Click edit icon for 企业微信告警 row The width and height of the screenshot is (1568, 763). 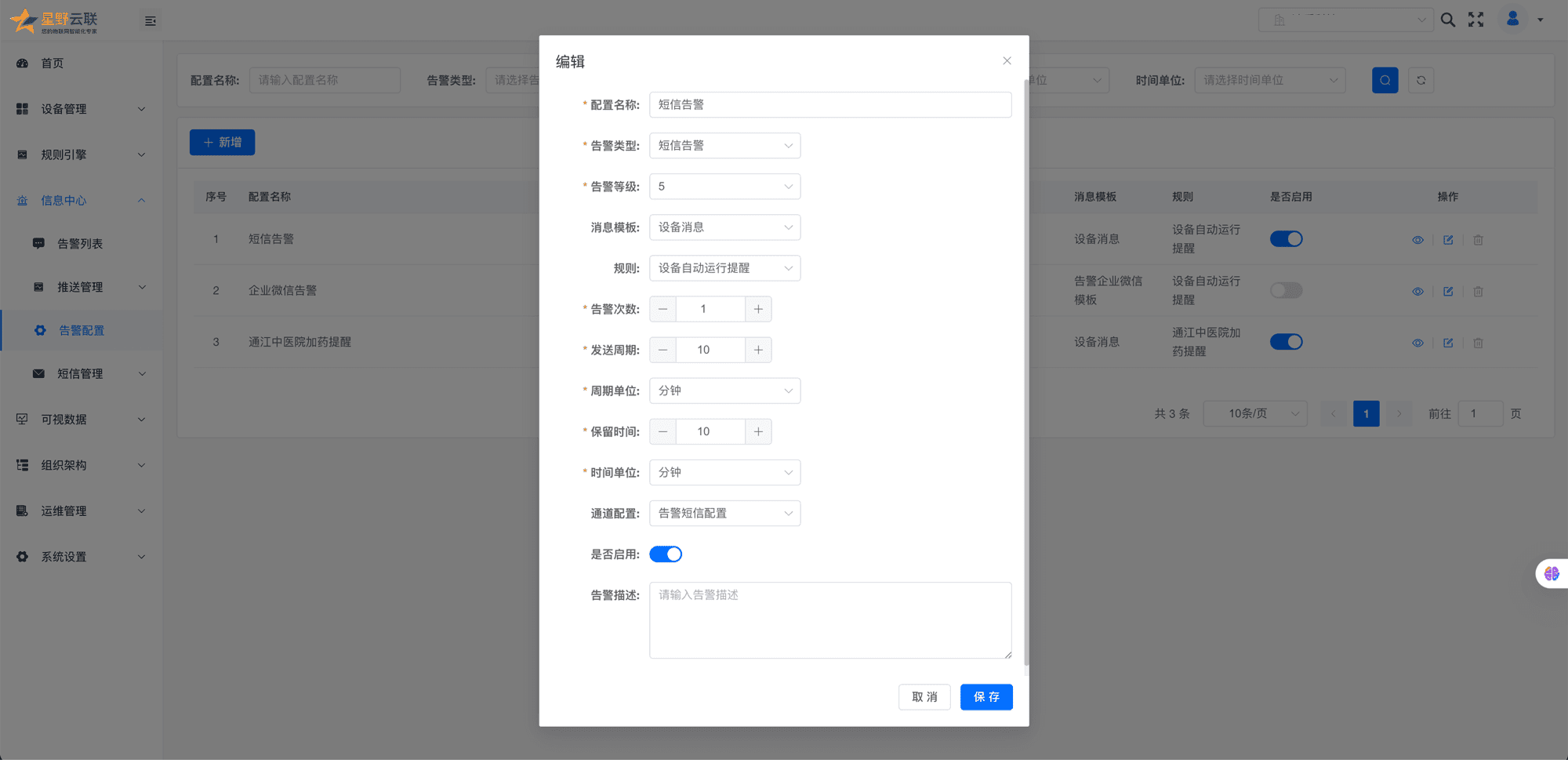pyautogui.click(x=1447, y=292)
